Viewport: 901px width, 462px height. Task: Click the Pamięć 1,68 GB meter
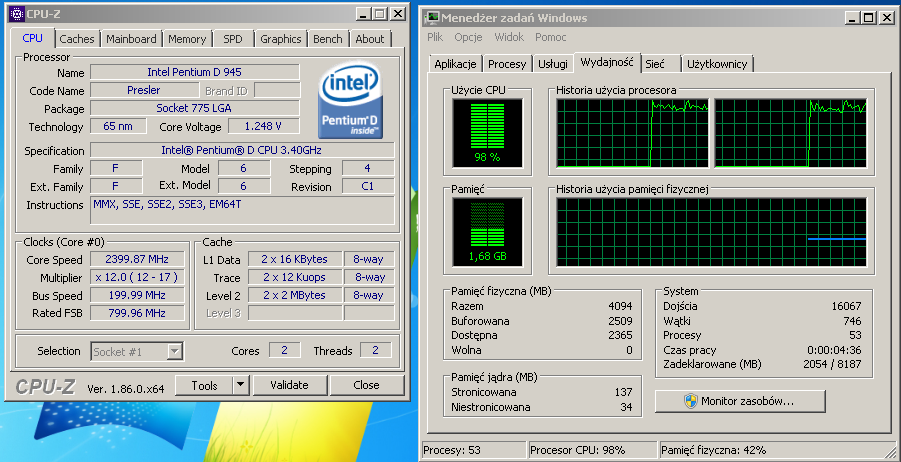click(x=487, y=232)
